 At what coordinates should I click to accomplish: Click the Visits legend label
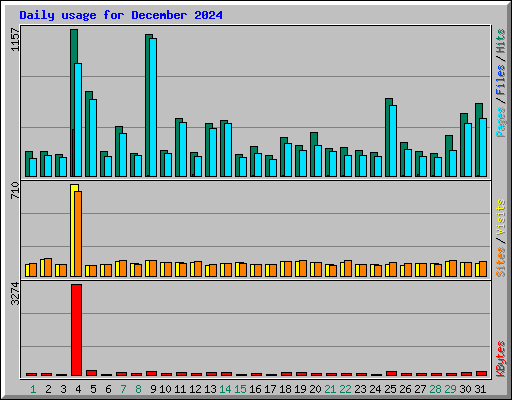(500, 218)
